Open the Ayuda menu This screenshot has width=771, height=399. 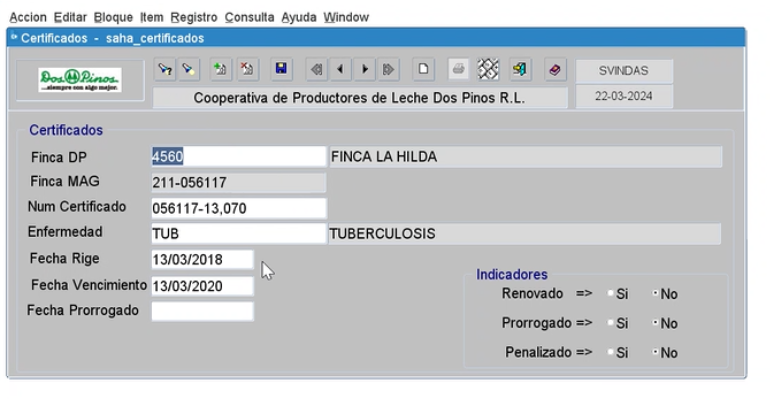298,17
